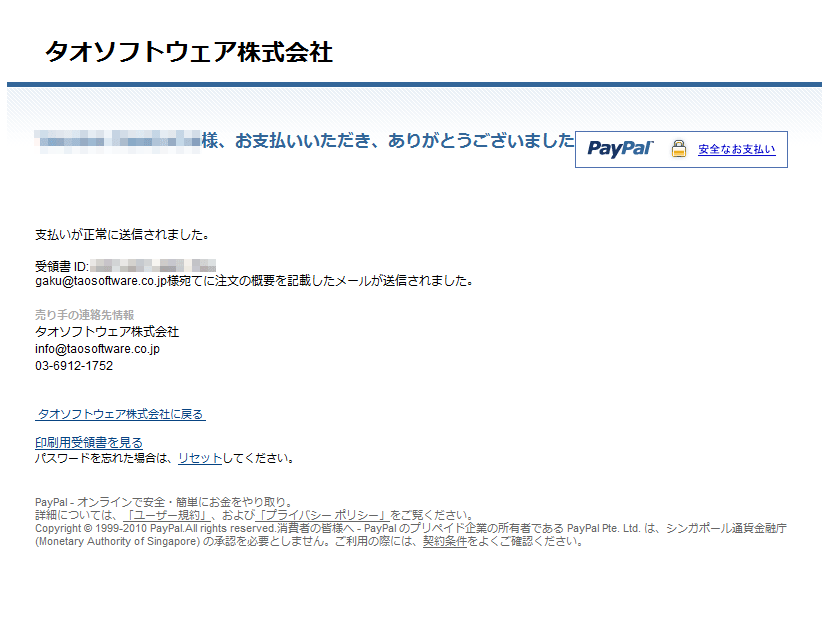Click the PayPal logo

(x=620, y=149)
